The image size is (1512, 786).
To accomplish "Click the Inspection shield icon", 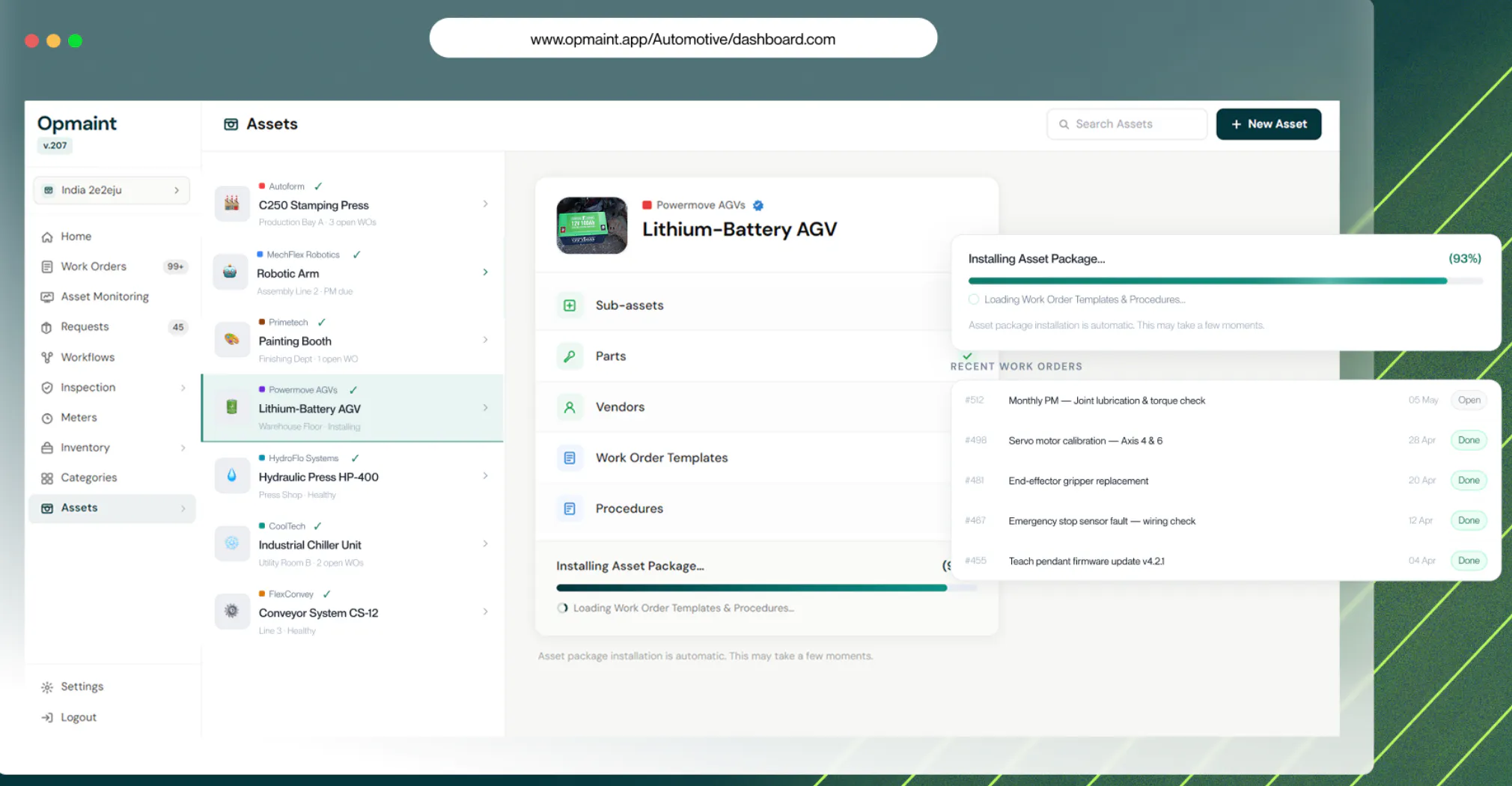I will (47, 388).
